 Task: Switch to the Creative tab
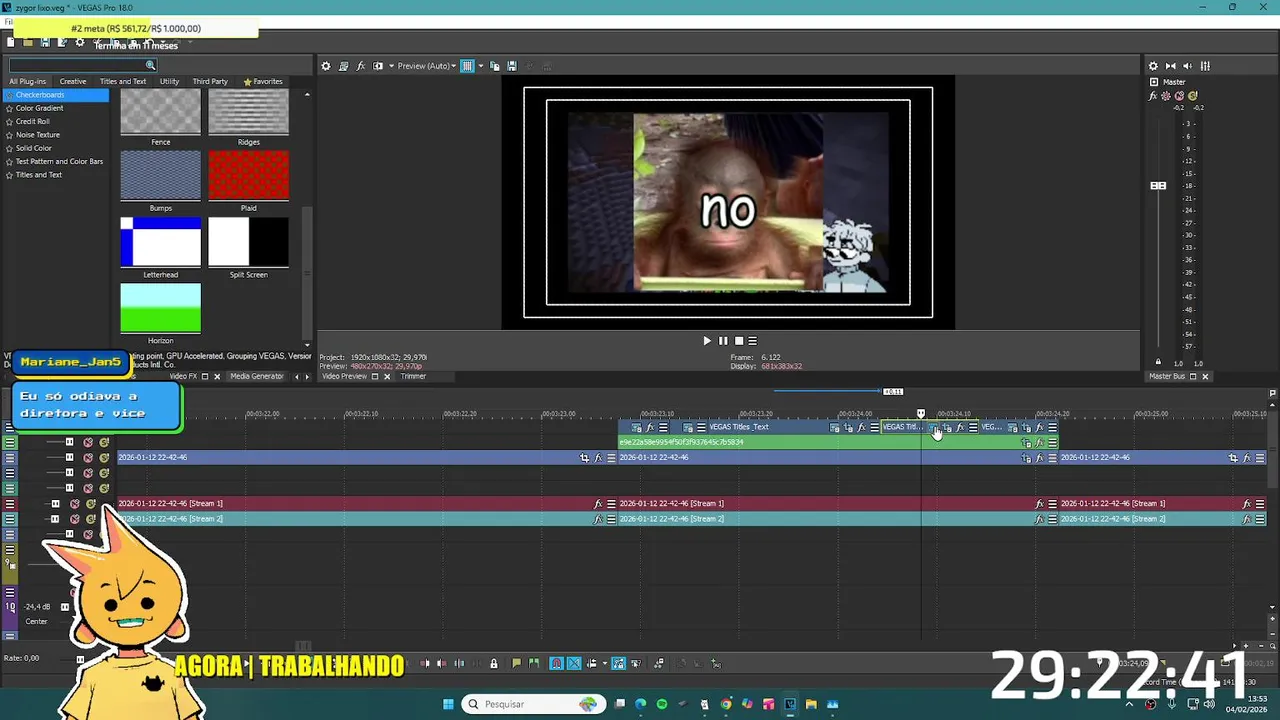pyautogui.click(x=72, y=81)
